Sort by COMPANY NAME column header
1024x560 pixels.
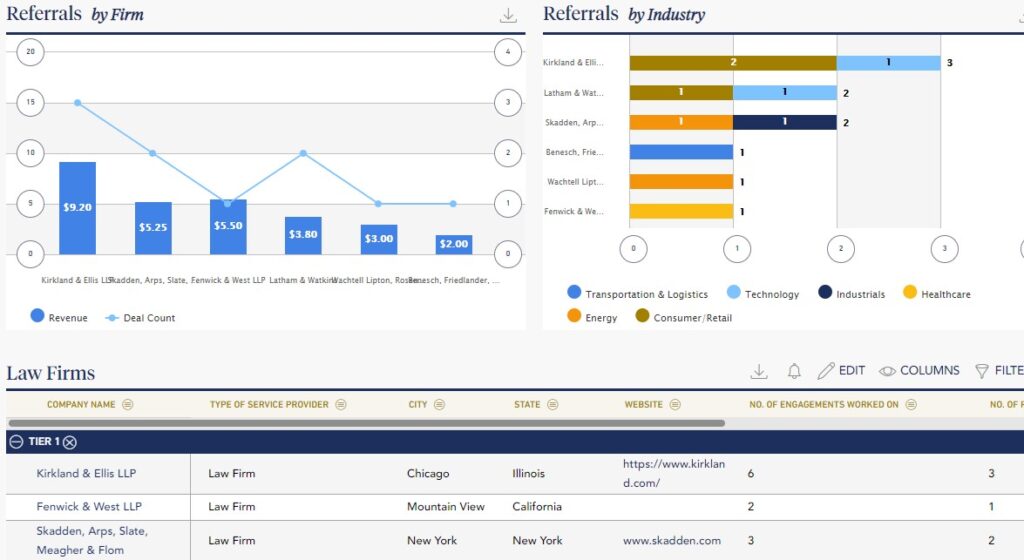(x=81, y=405)
